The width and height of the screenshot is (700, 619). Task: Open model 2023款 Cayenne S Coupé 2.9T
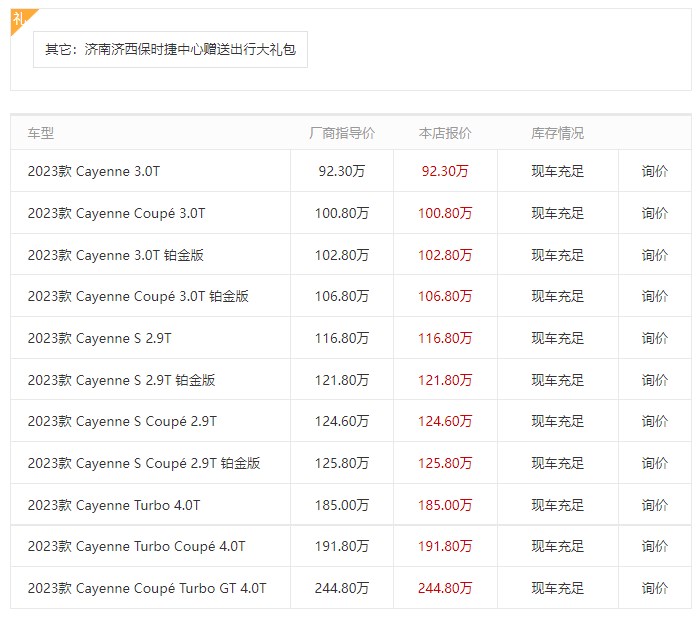[122, 421]
